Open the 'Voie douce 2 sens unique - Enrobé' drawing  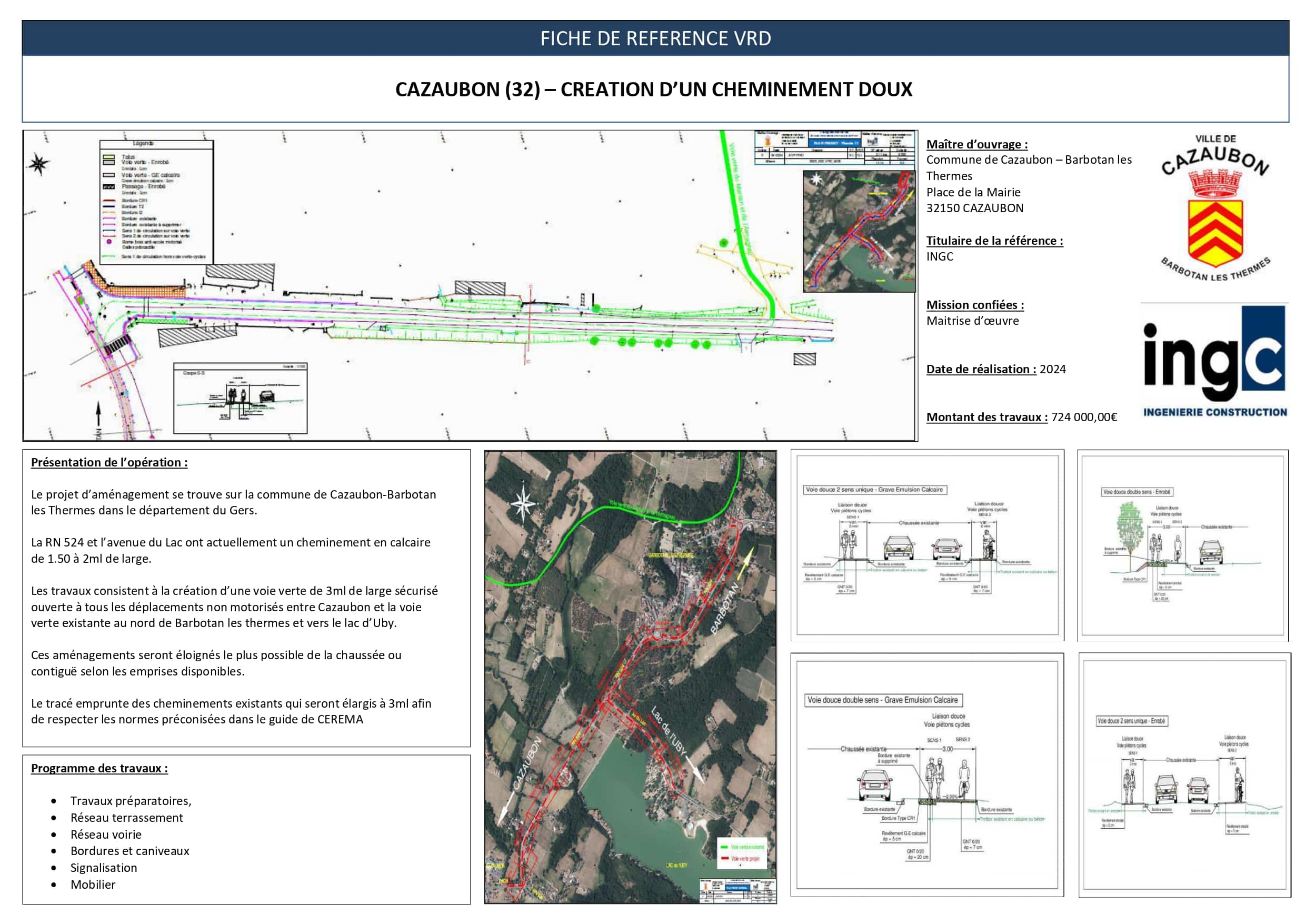(1184, 775)
